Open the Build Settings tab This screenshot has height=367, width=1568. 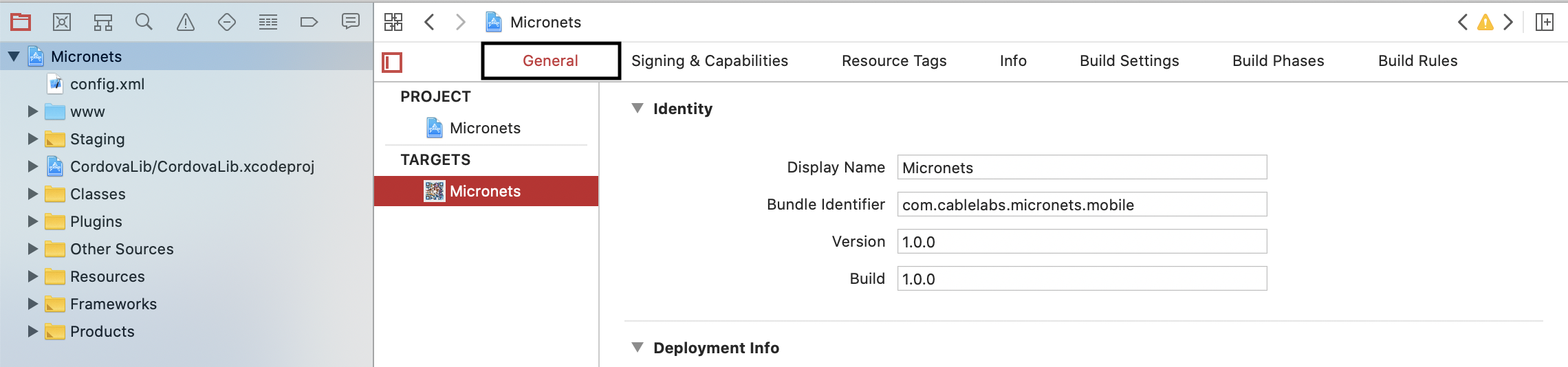click(1129, 60)
